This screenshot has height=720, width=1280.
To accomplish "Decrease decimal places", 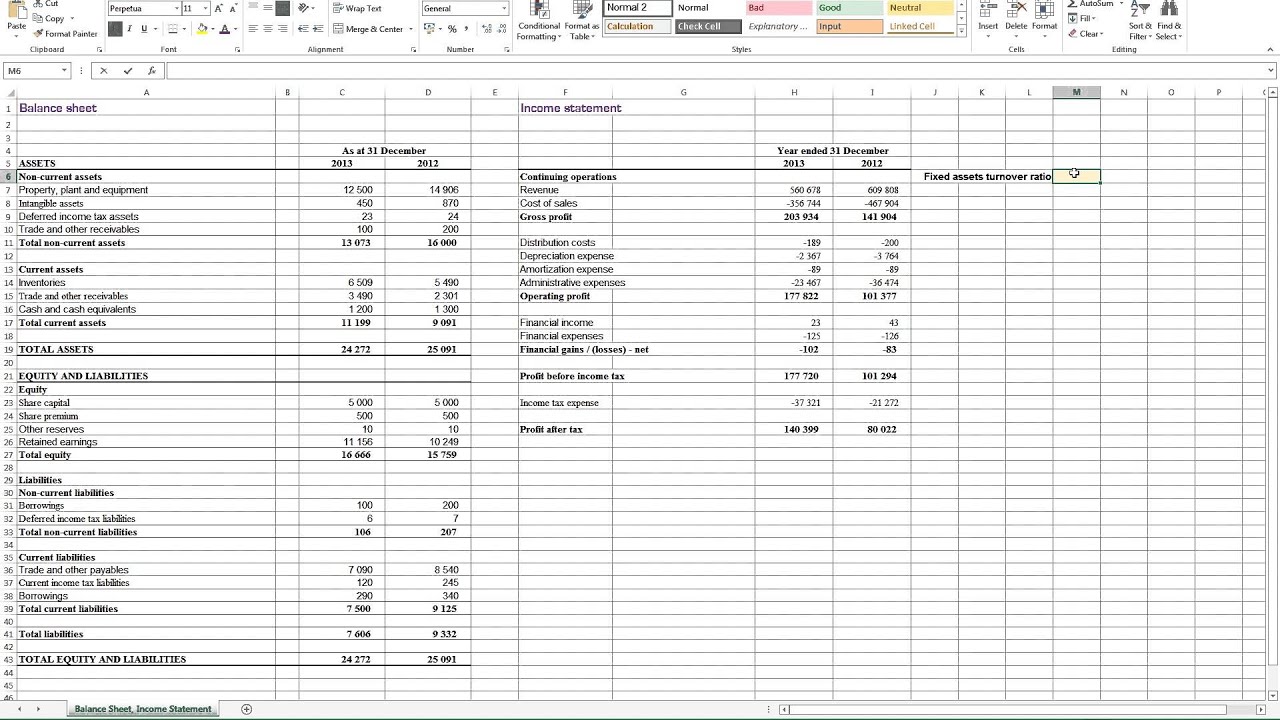I will [501, 29].
